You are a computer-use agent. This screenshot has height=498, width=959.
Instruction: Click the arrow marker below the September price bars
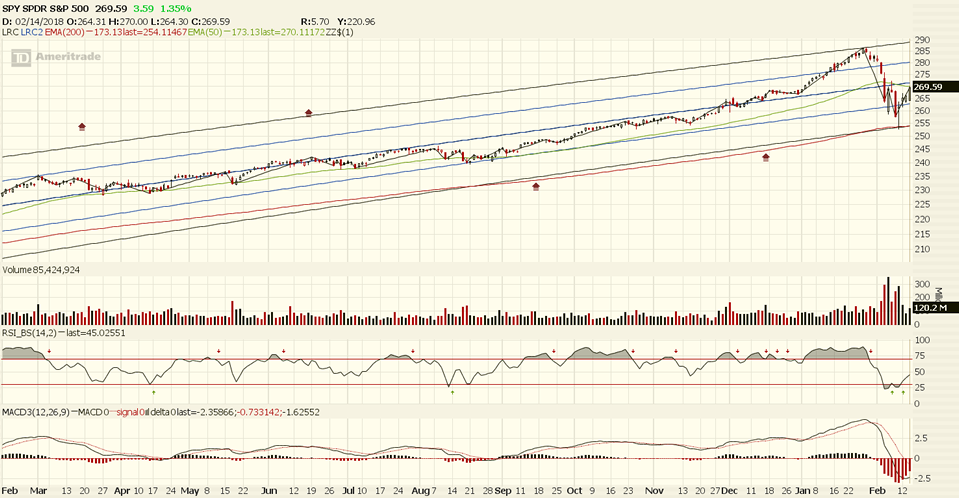(x=536, y=186)
